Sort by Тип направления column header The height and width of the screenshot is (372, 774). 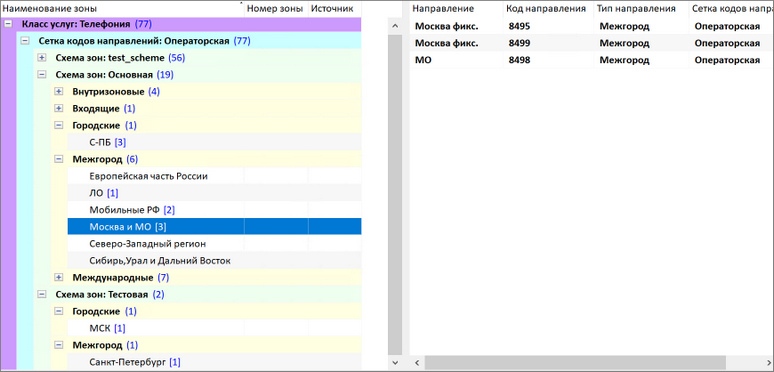coord(641,8)
